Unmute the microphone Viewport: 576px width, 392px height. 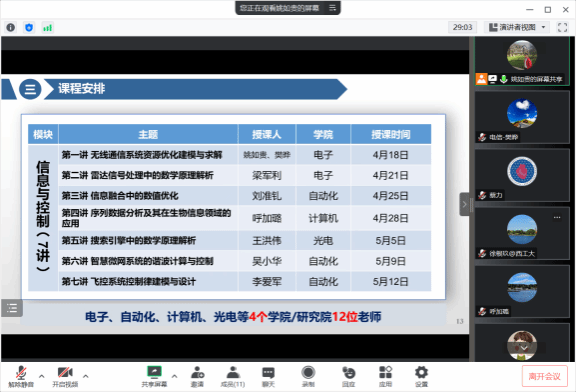pos(21,376)
